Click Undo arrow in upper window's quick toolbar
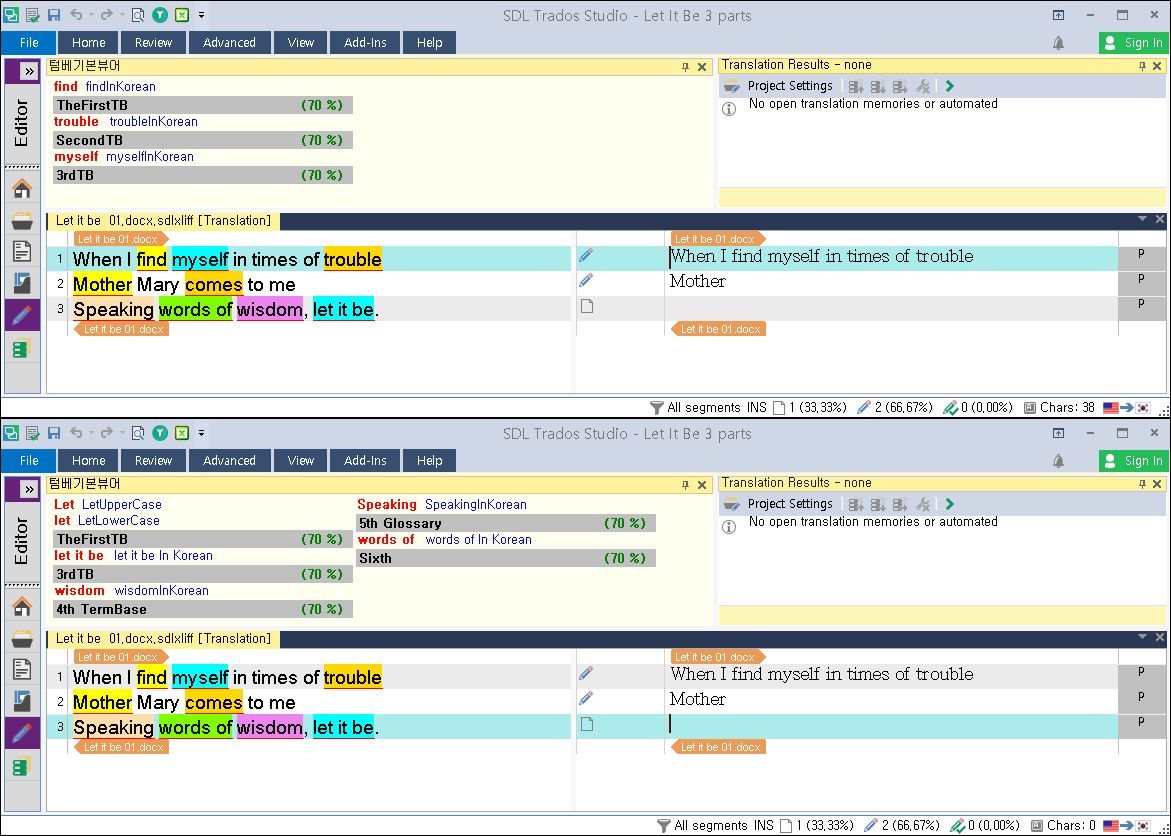This screenshot has height=836, width=1171. (75, 15)
